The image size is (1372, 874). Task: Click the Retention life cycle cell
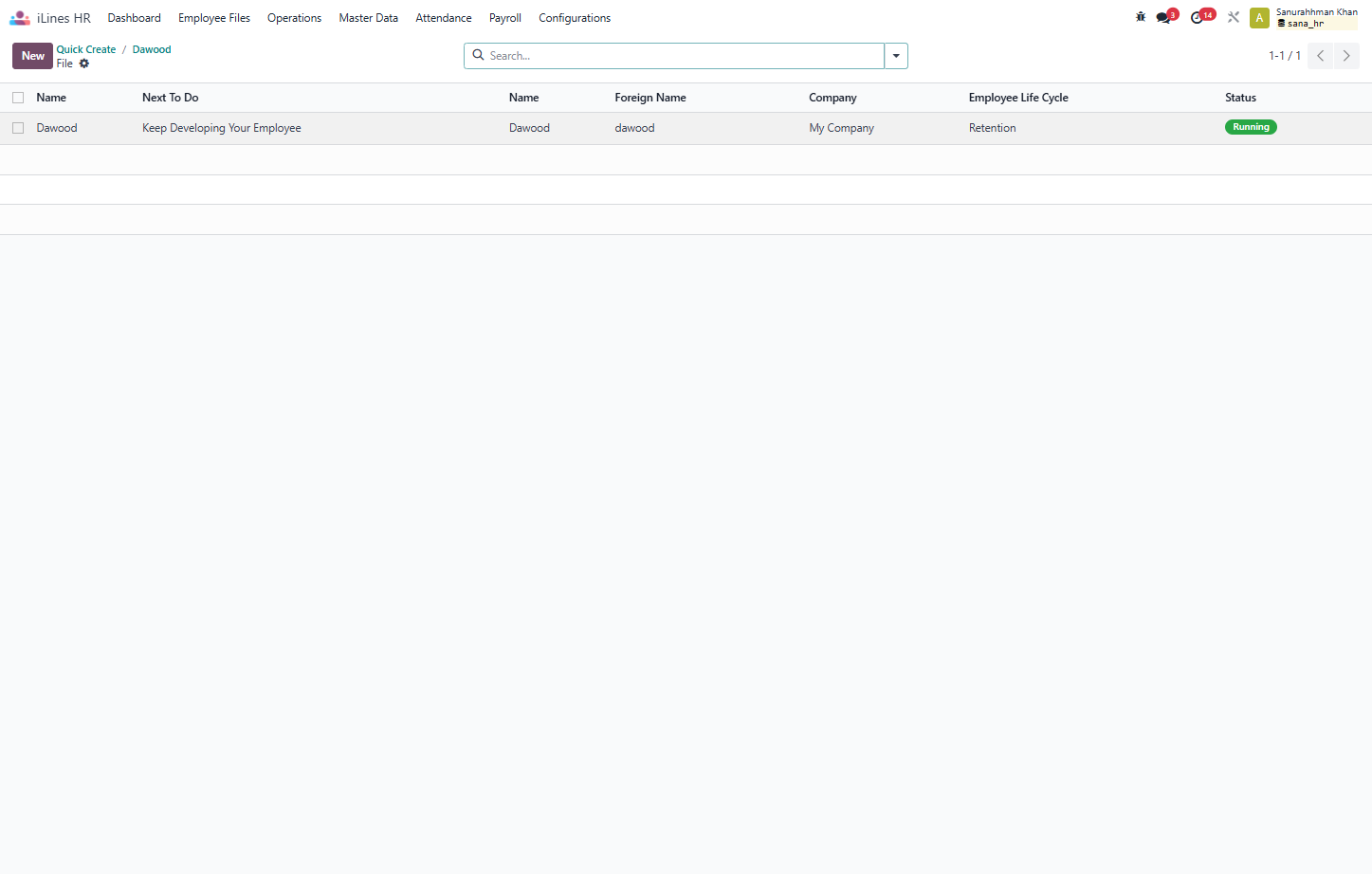click(993, 128)
